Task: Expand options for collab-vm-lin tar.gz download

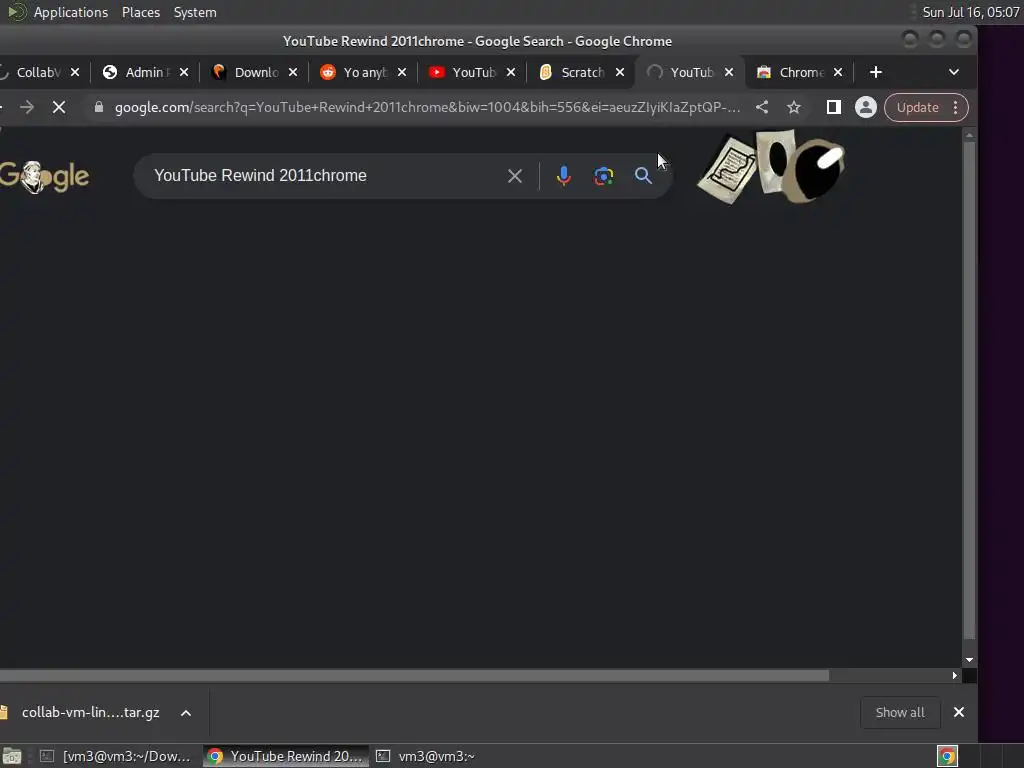Action: pos(186,712)
